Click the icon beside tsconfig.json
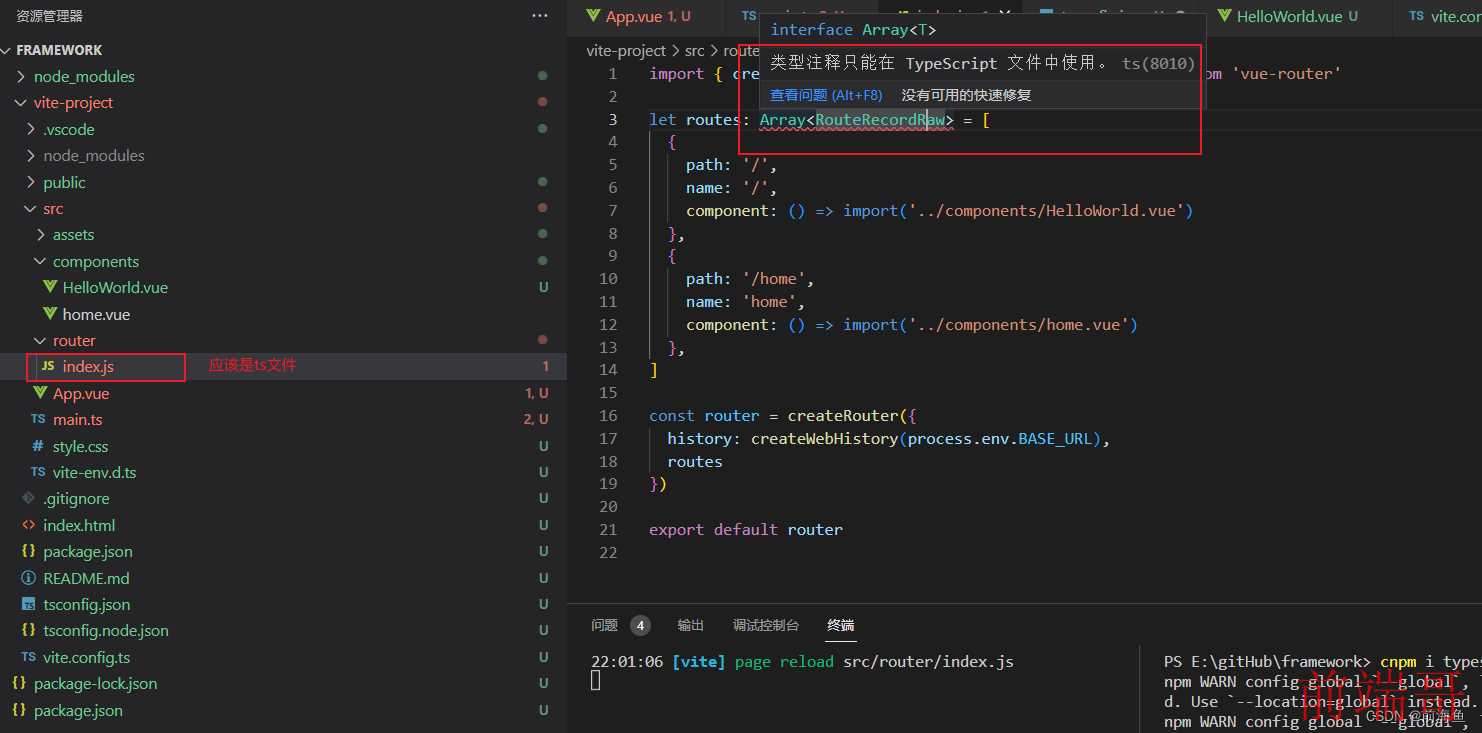1482x733 pixels. coord(28,604)
